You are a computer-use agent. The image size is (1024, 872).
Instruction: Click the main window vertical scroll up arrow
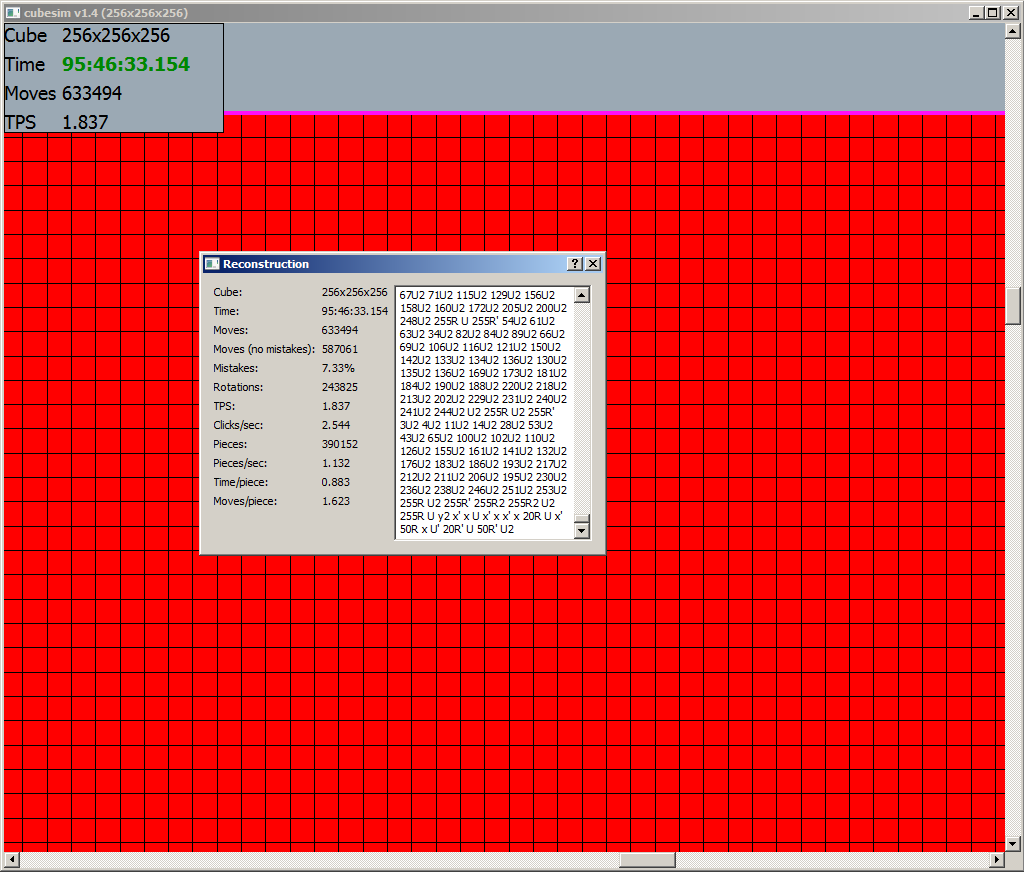click(x=1013, y=31)
